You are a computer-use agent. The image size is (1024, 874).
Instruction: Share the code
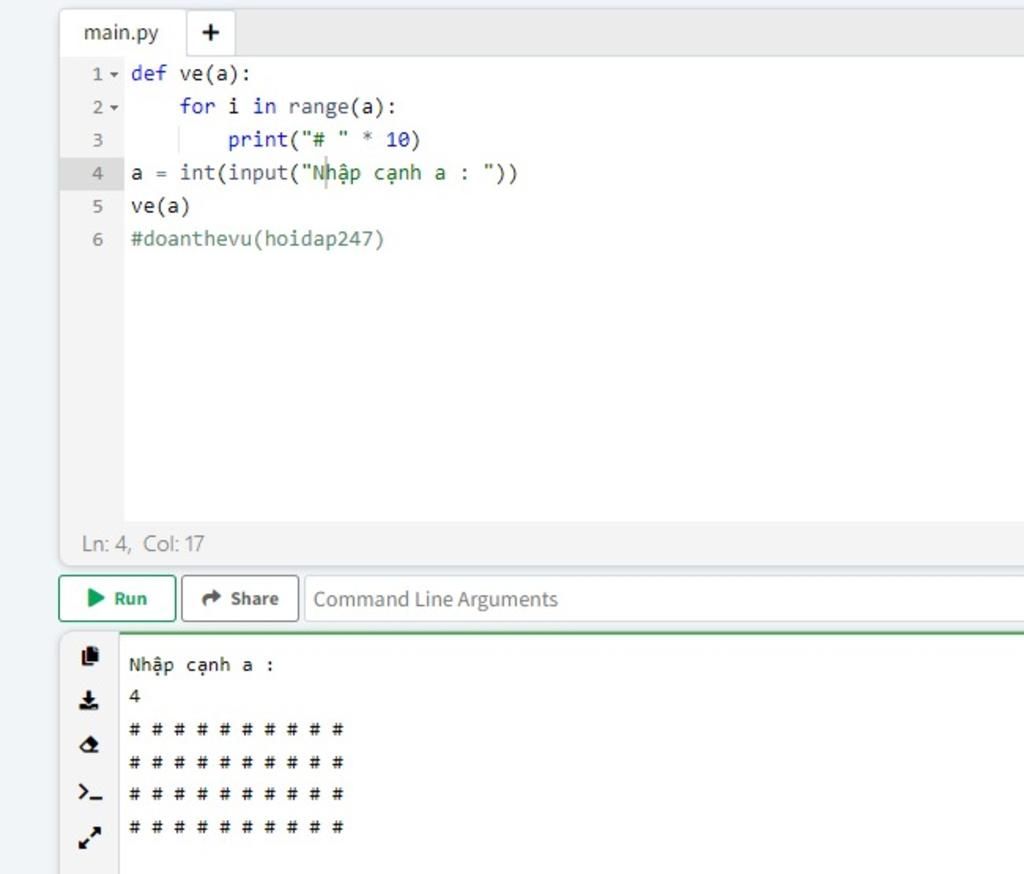(240, 598)
